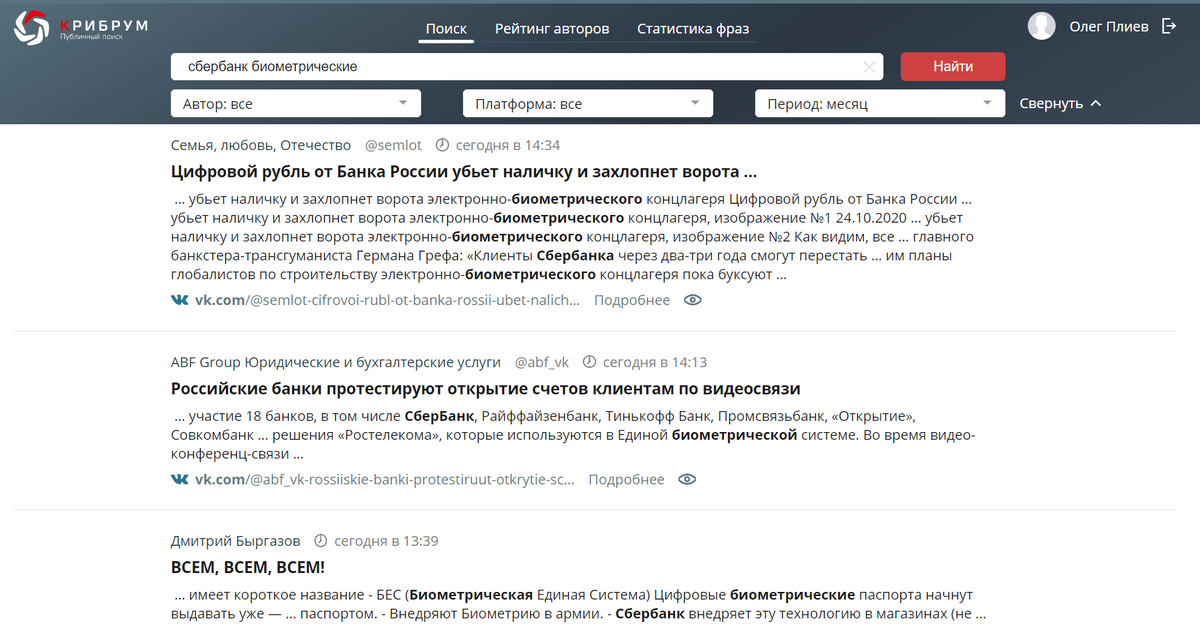This screenshot has height=624, width=1200.
Task: Click the Найти button
Action: [953, 67]
